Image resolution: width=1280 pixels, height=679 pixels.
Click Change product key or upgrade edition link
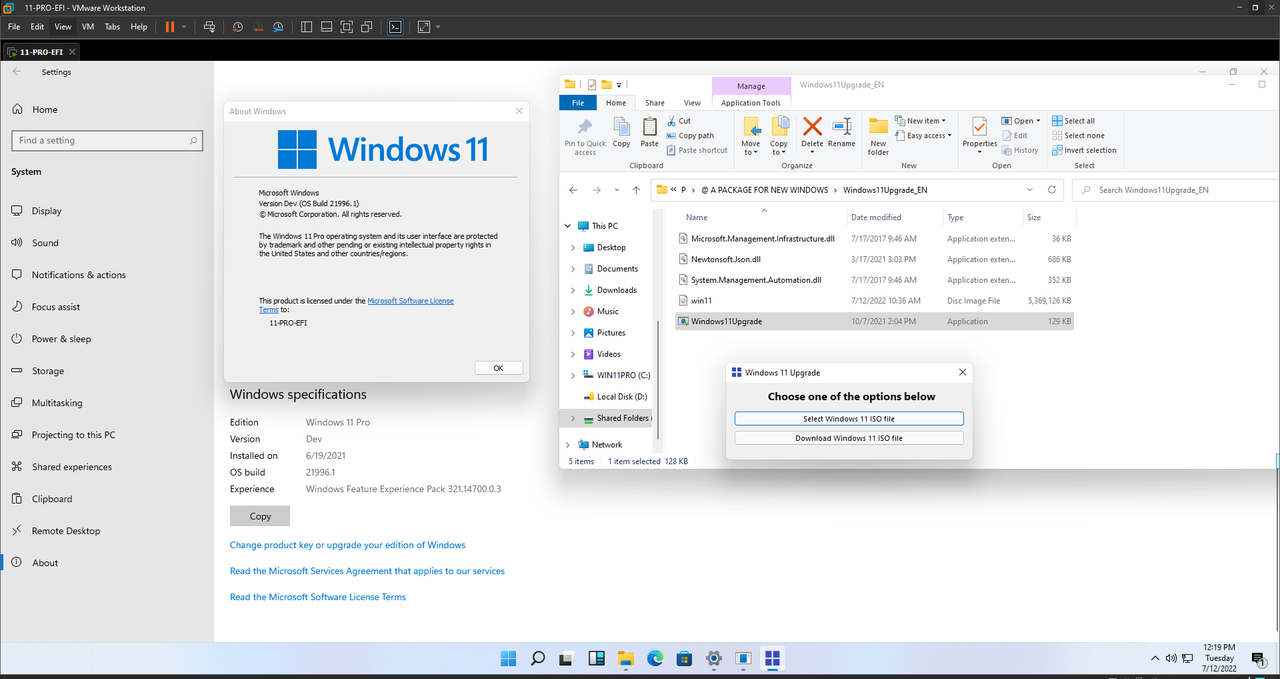point(348,545)
